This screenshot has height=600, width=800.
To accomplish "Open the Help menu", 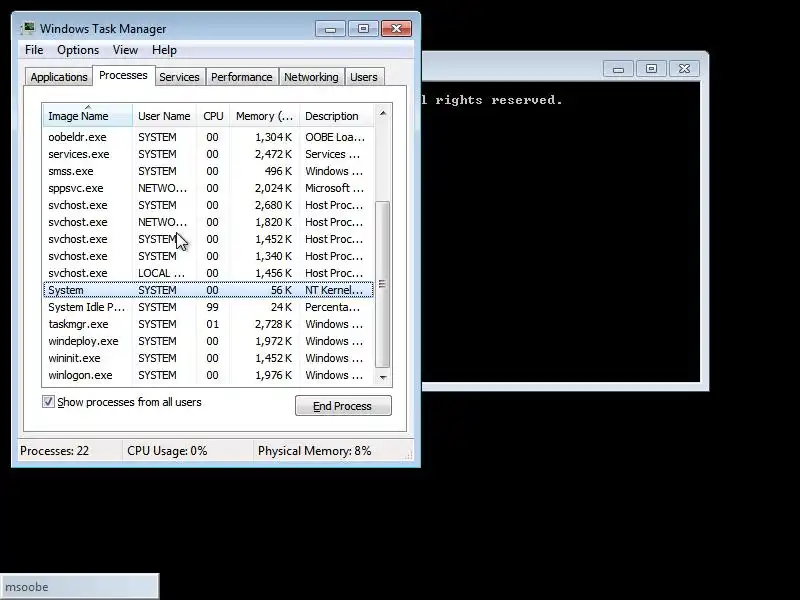I will (164, 50).
